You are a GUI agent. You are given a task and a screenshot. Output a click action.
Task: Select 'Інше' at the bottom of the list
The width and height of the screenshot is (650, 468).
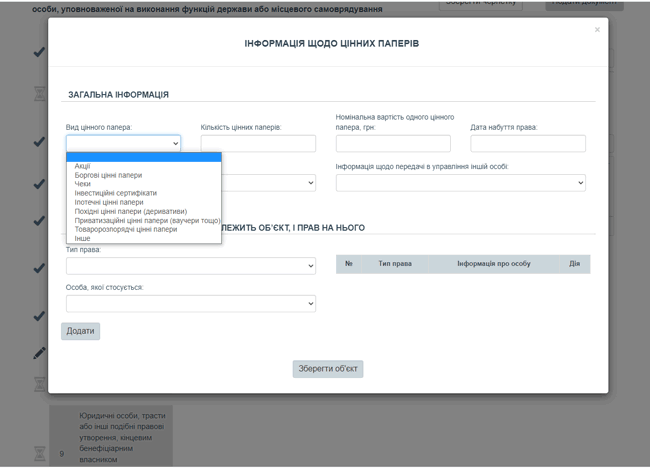[82, 238]
